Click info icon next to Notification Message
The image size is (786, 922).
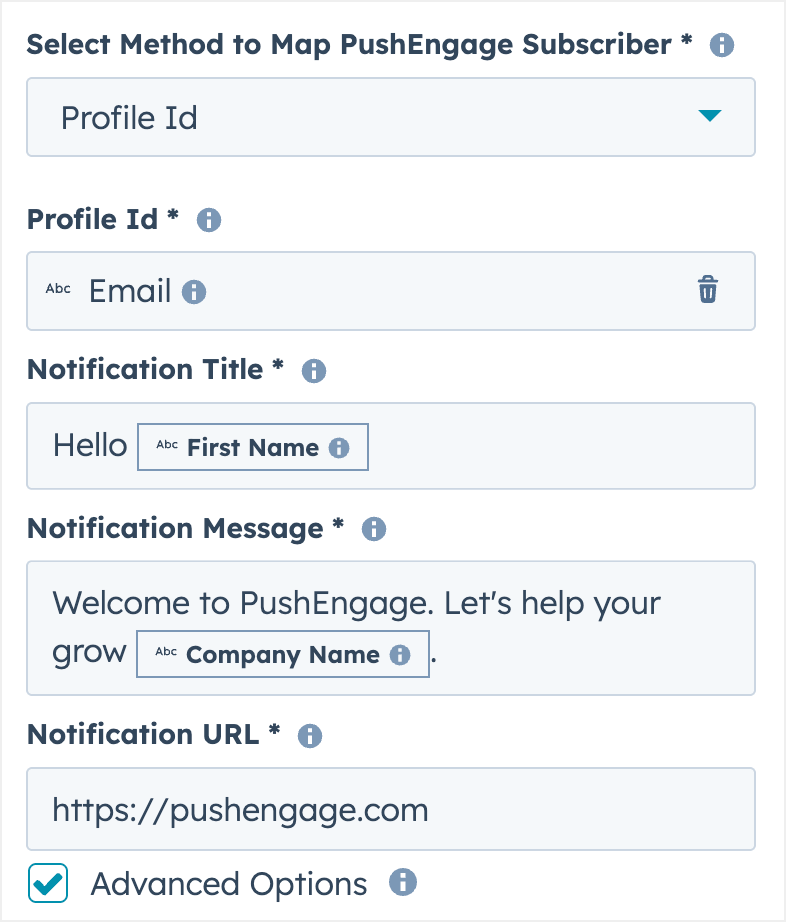coord(374,529)
